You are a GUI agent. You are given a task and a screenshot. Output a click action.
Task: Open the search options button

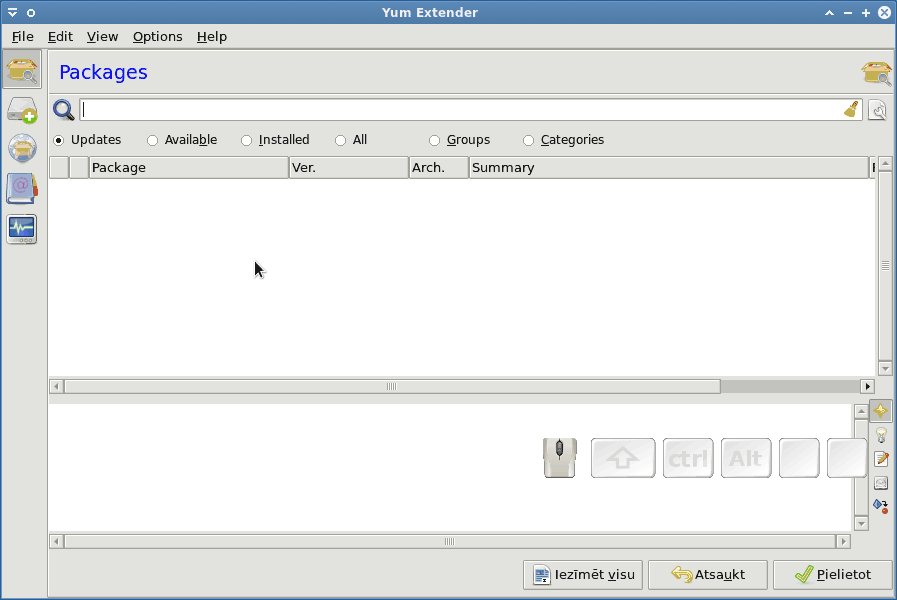[x=877, y=109]
